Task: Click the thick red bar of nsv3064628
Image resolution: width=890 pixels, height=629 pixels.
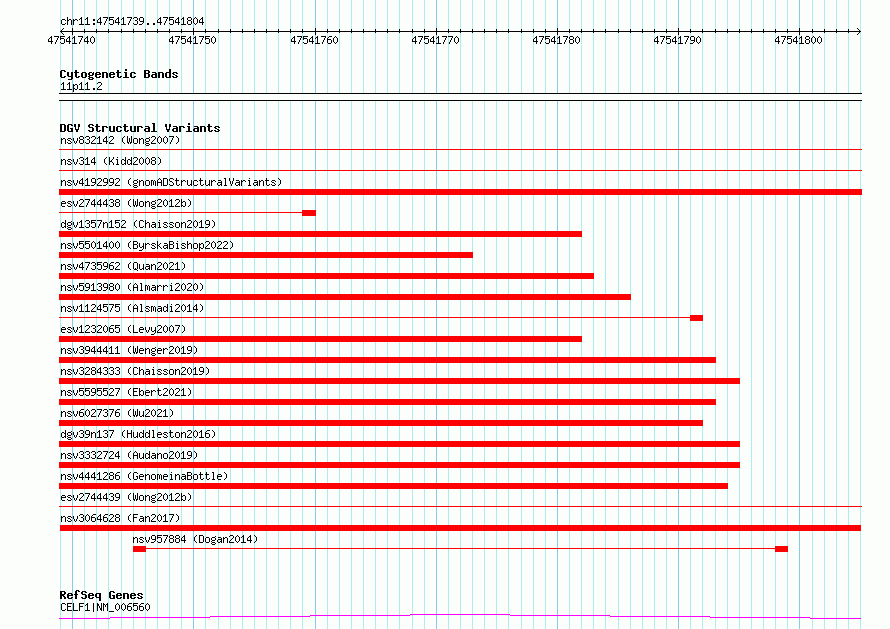Action: [x=460, y=528]
